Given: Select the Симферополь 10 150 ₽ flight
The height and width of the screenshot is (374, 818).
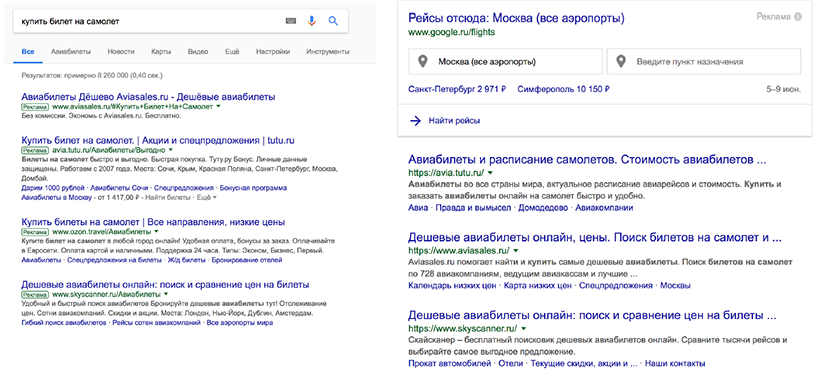Looking at the screenshot, I should coord(564,89).
